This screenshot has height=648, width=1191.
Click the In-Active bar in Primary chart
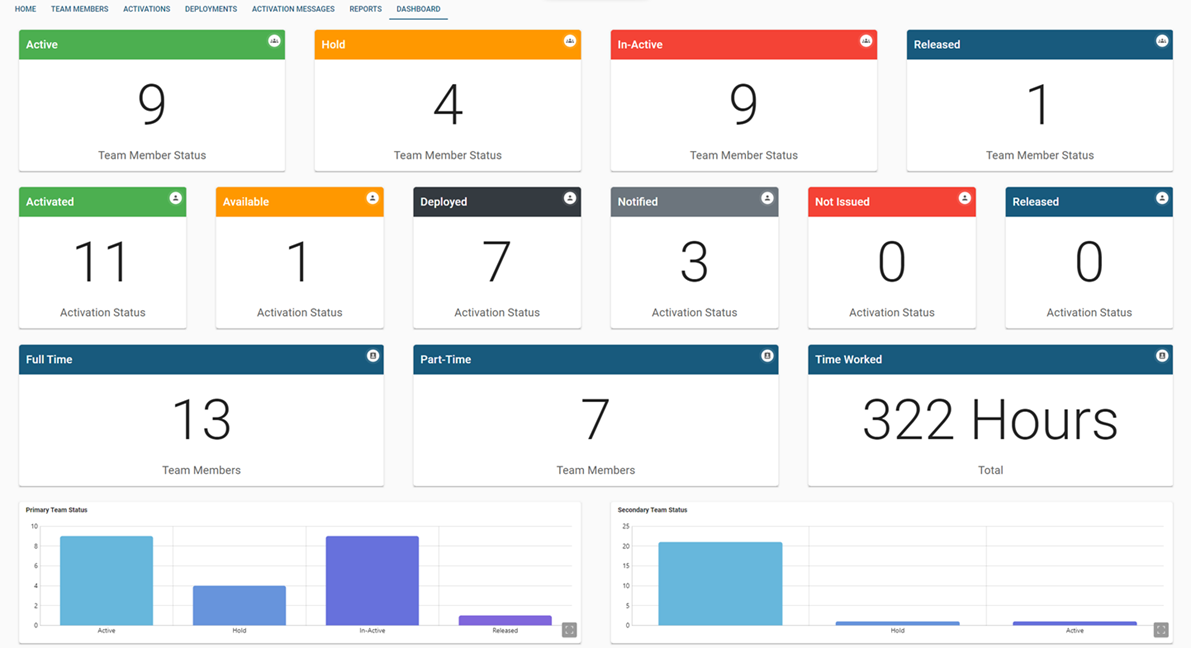click(x=372, y=581)
